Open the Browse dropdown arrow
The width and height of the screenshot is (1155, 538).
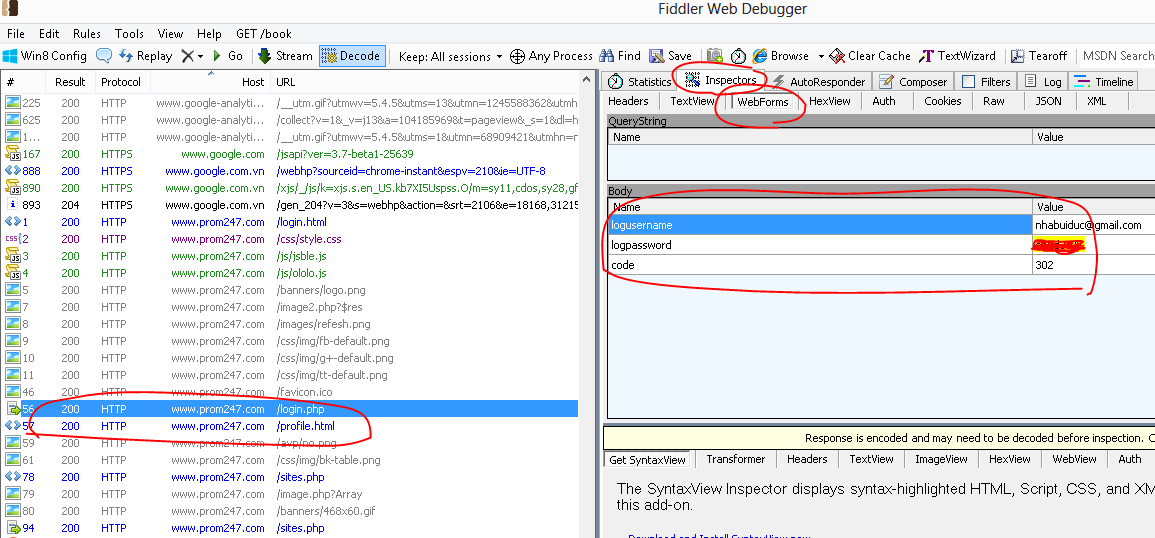(823, 56)
